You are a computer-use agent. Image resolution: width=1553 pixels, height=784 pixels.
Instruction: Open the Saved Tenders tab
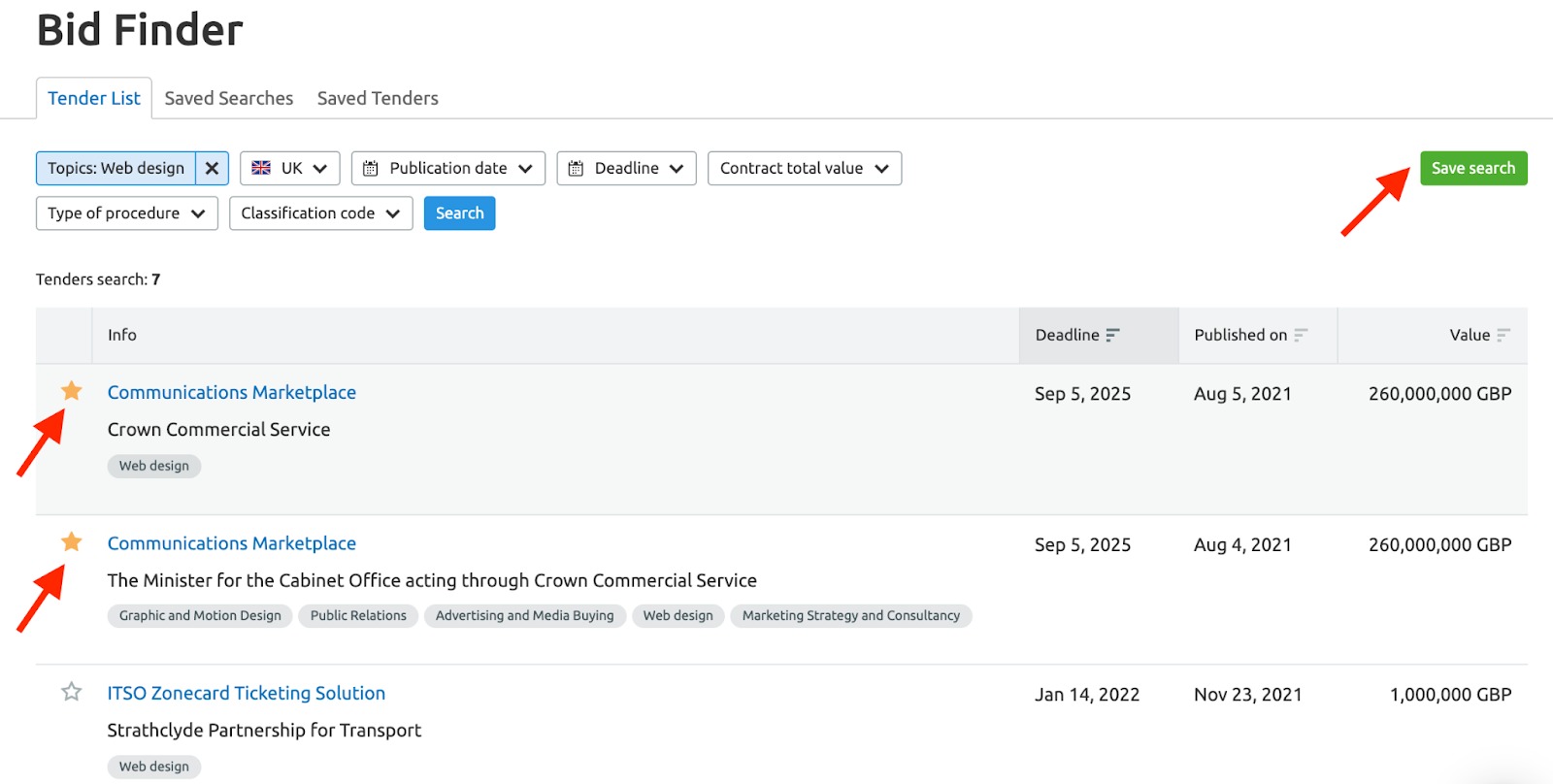(378, 98)
